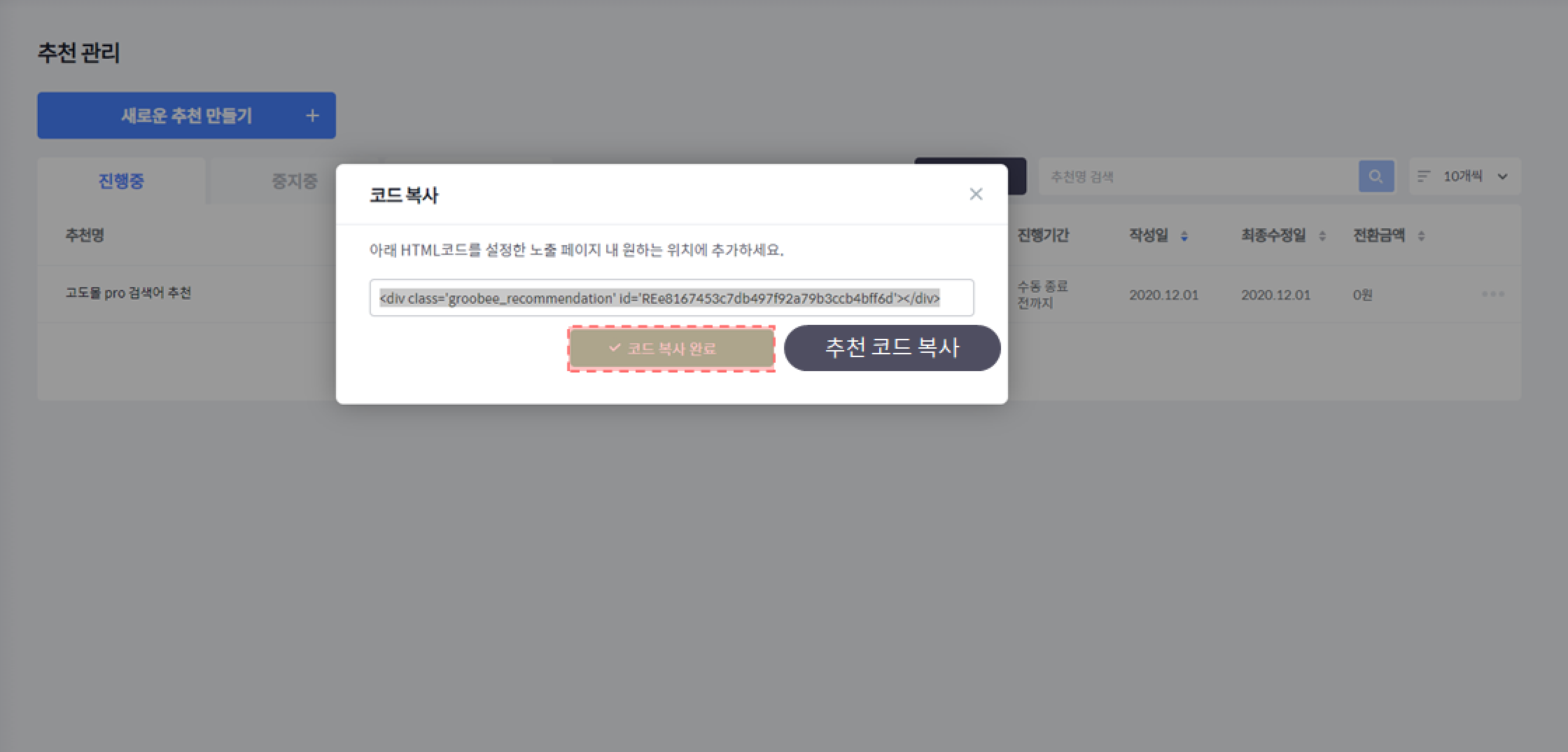Close the 코드 복사 dialog with X
This screenshot has height=752, width=1568.
(976, 194)
